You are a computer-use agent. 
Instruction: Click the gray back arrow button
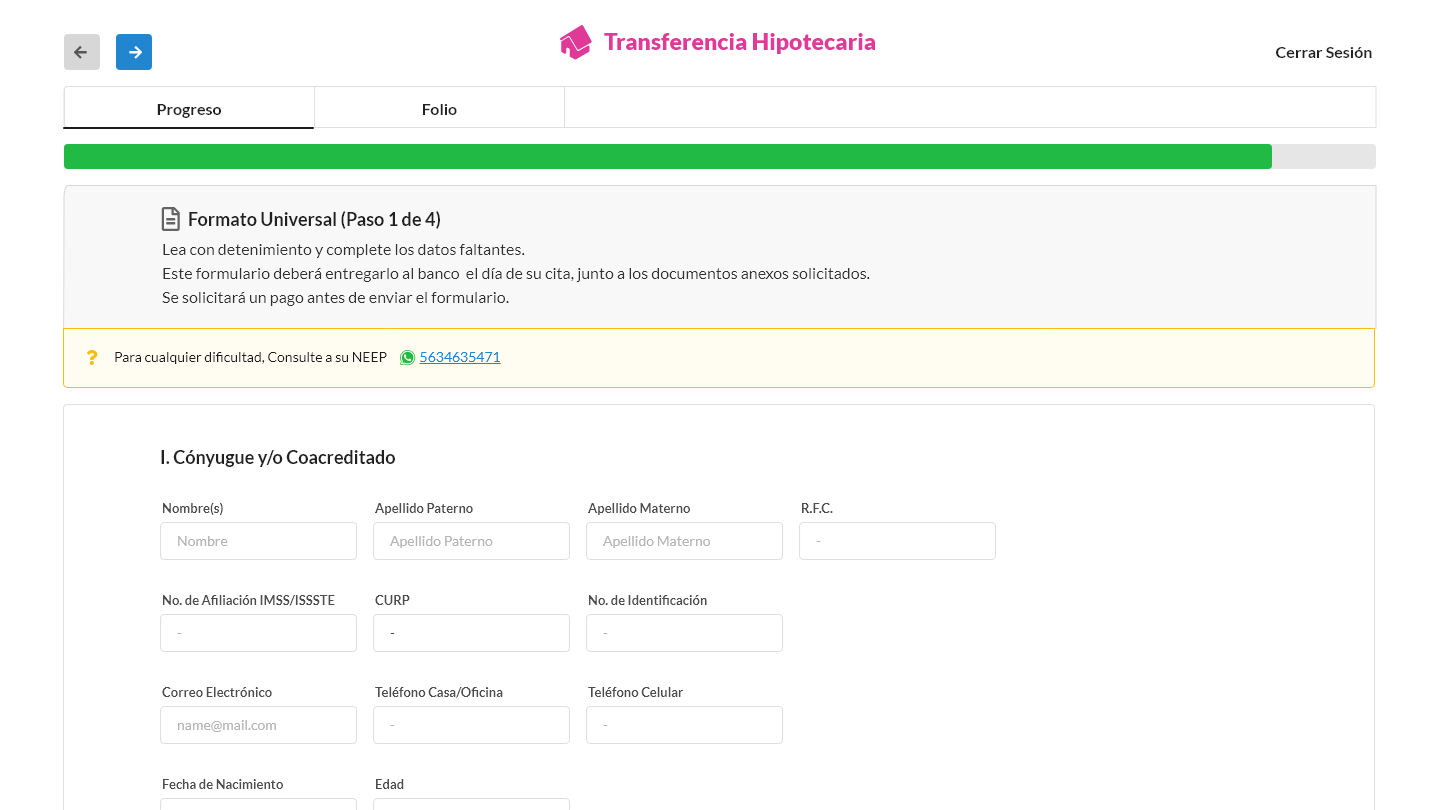click(82, 52)
